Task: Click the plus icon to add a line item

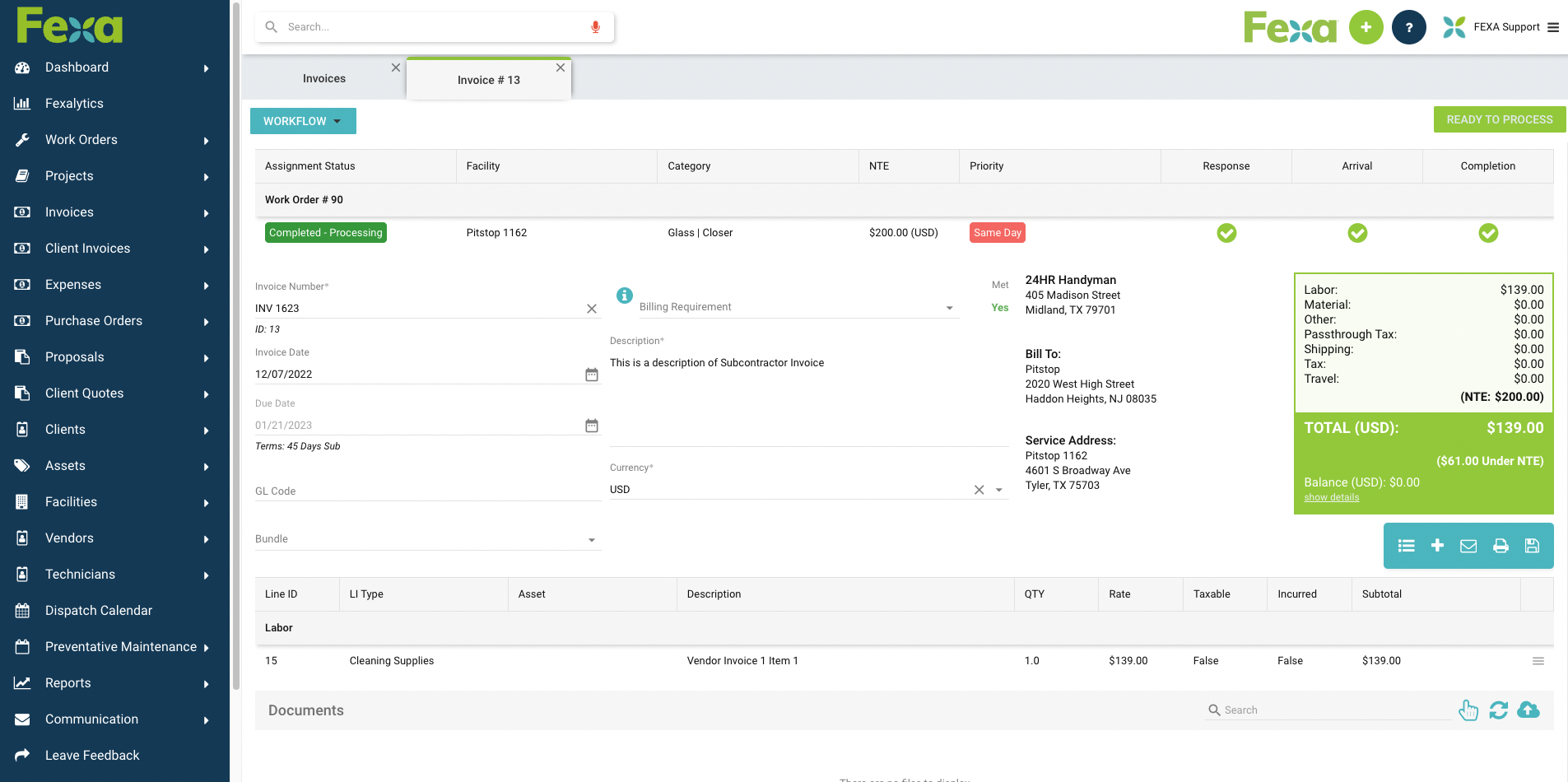Action: (1438, 546)
